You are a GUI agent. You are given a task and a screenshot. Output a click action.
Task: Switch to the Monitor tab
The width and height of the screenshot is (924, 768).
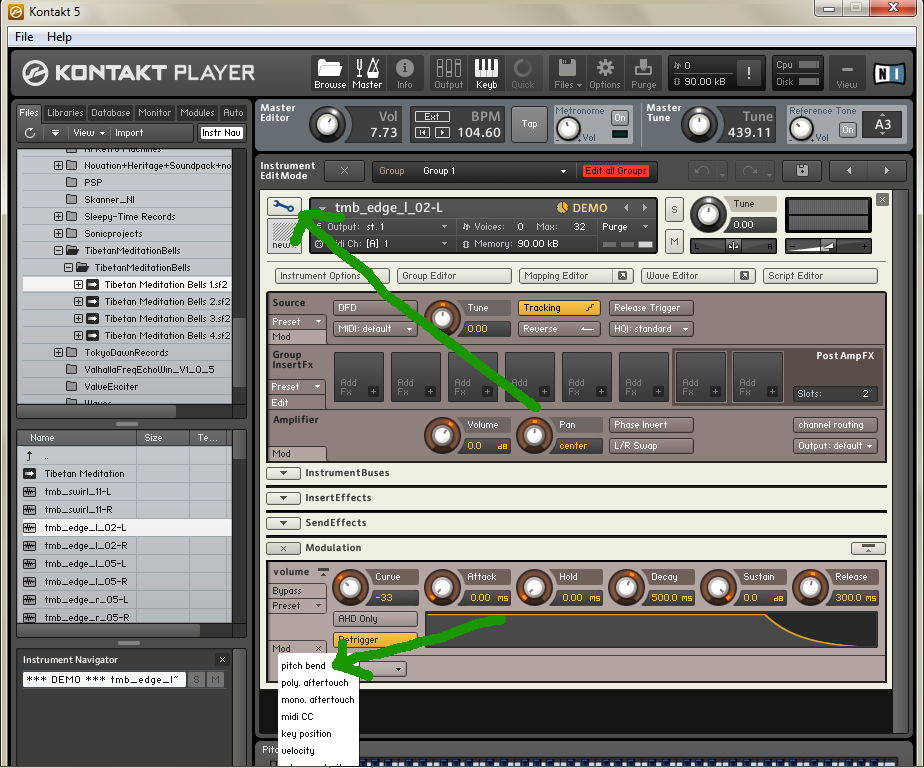coord(154,113)
